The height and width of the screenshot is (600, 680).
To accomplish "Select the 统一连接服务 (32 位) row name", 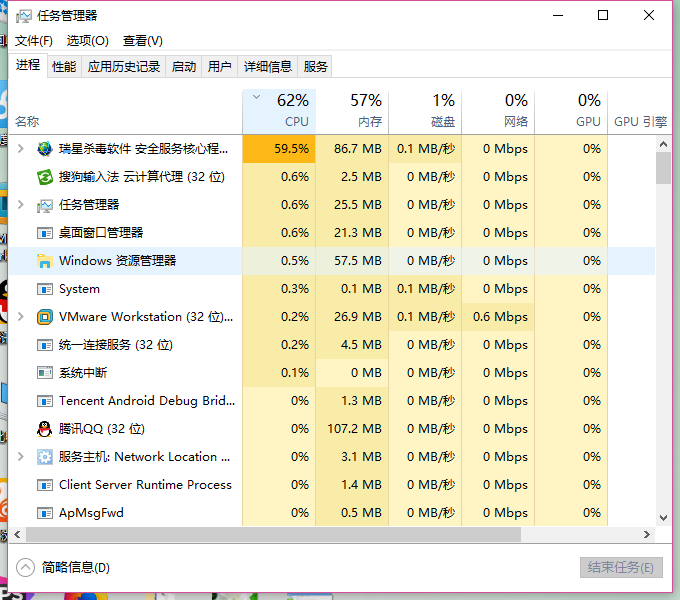I will coord(116,345).
